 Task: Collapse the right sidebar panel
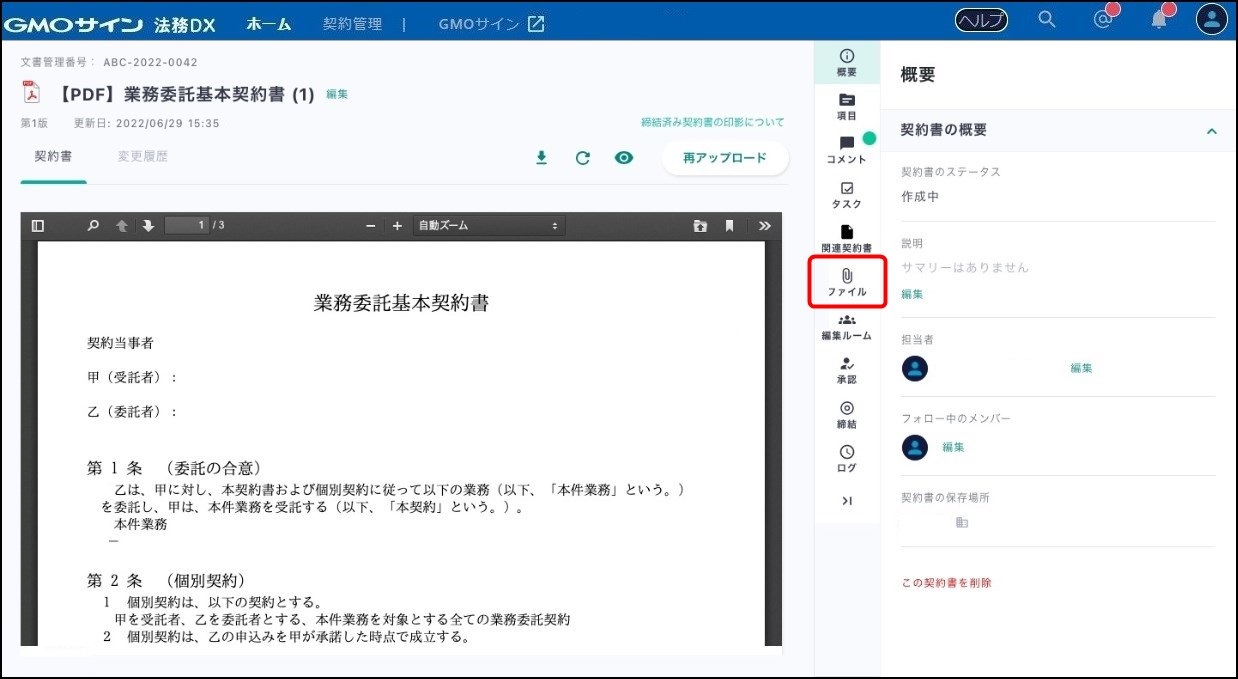pos(846,500)
